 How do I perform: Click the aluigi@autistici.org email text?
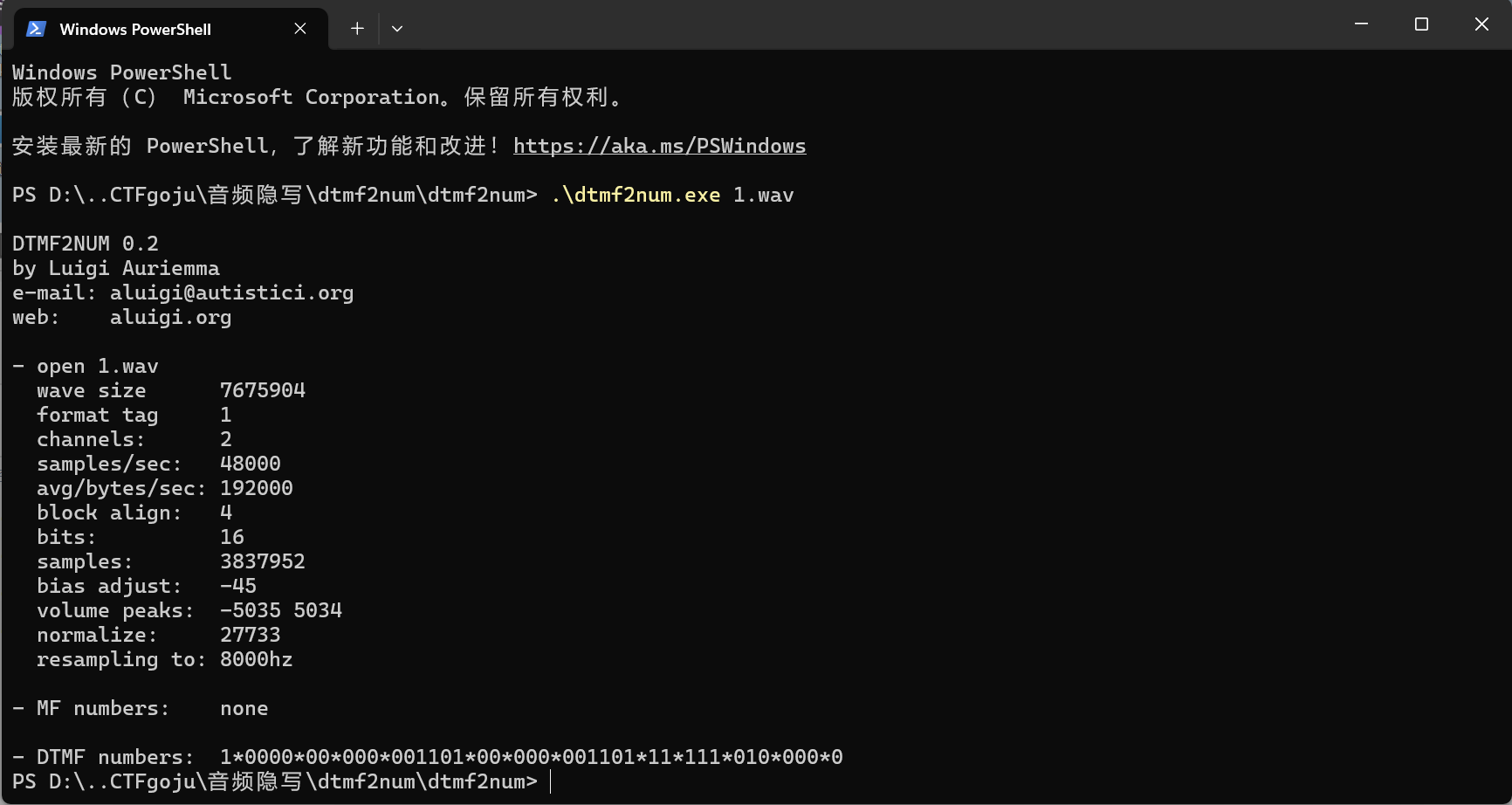[x=231, y=292]
